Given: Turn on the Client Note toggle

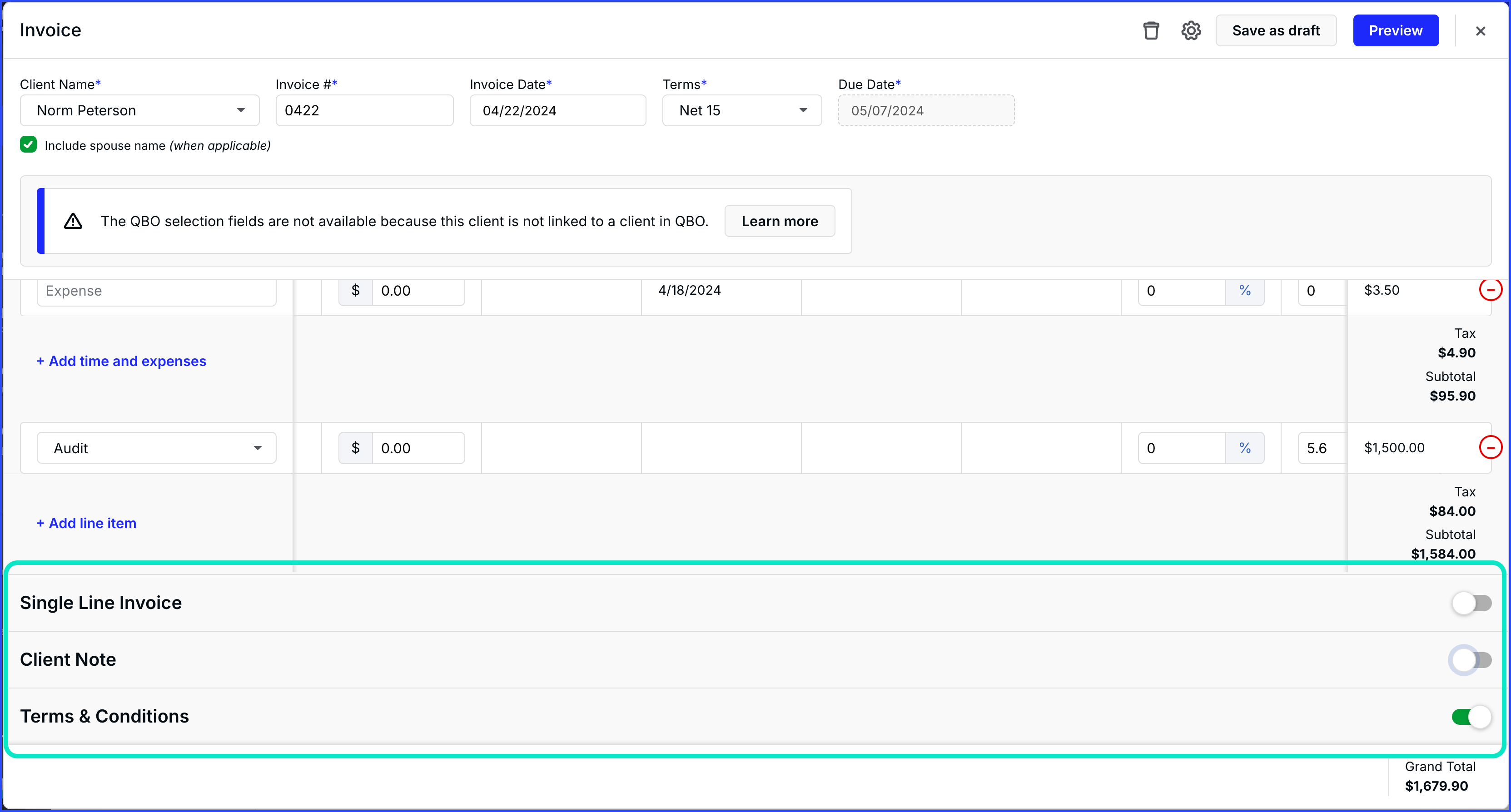Looking at the screenshot, I should [x=1471, y=659].
